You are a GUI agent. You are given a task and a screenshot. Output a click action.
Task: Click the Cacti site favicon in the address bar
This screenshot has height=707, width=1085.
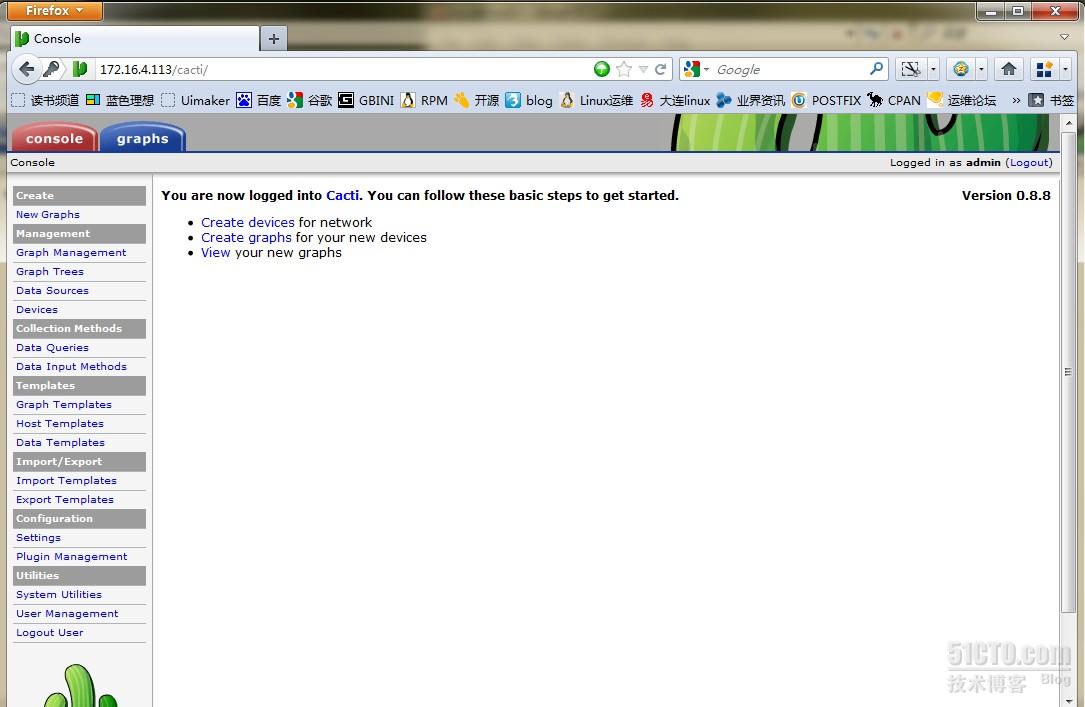coord(80,69)
